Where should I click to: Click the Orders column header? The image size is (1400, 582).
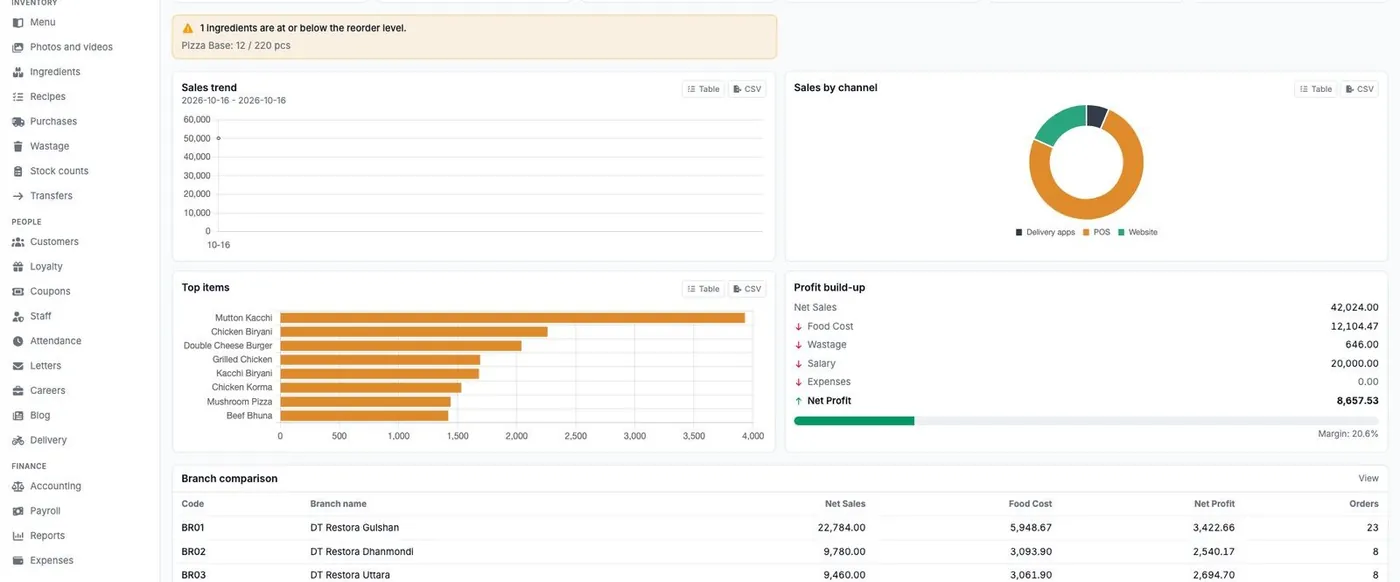[1364, 504]
